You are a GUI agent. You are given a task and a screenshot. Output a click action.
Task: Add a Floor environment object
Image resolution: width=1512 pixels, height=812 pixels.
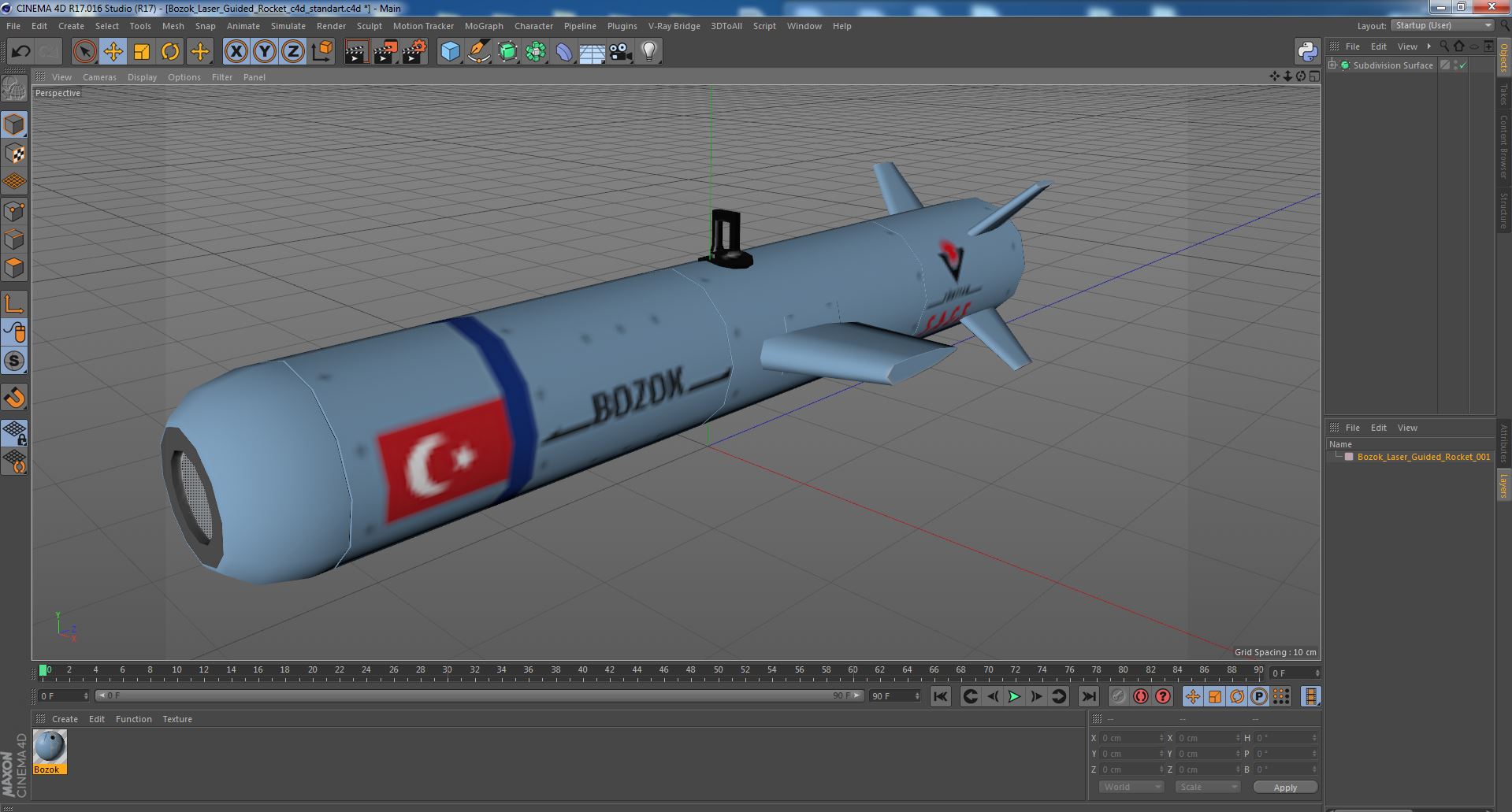(x=592, y=52)
